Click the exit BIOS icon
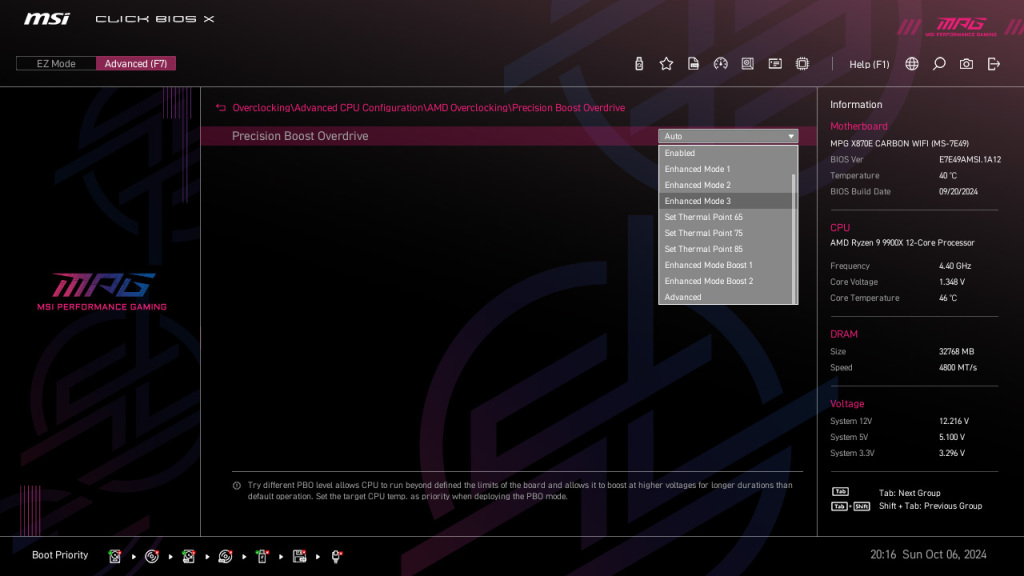The height and width of the screenshot is (576, 1024). 991,63
